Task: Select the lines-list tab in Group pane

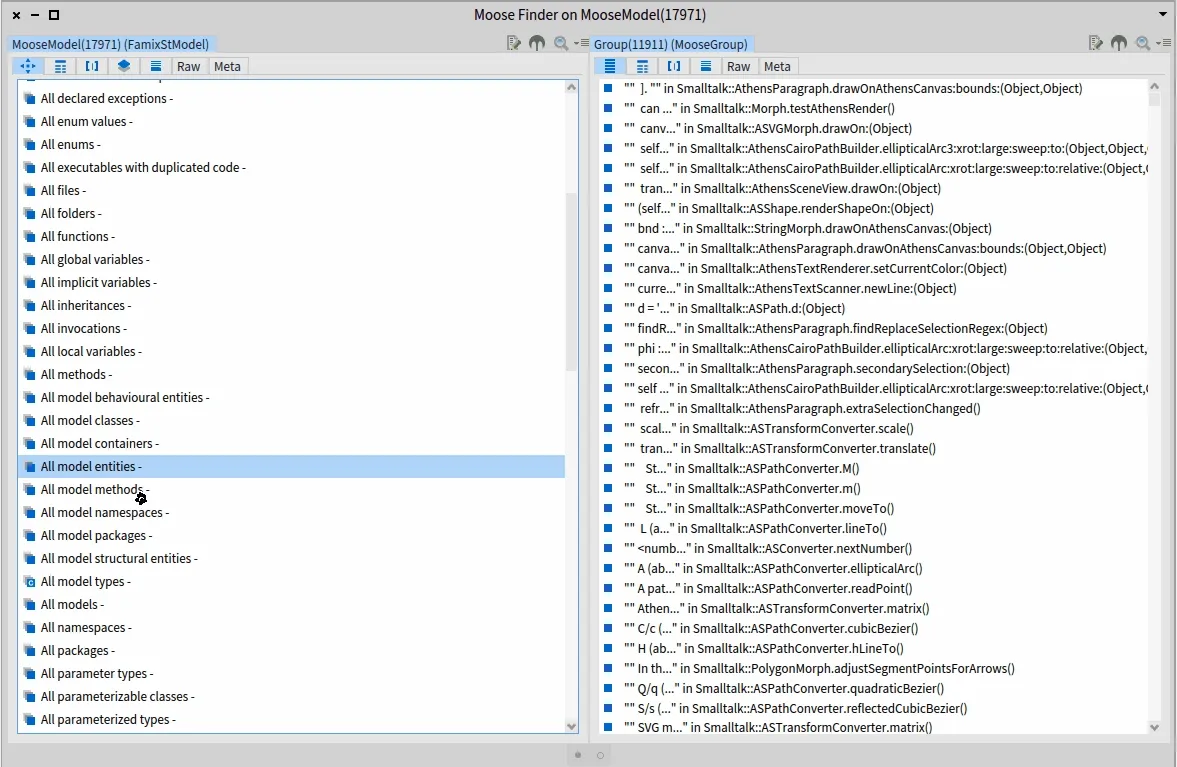Action: pos(610,66)
